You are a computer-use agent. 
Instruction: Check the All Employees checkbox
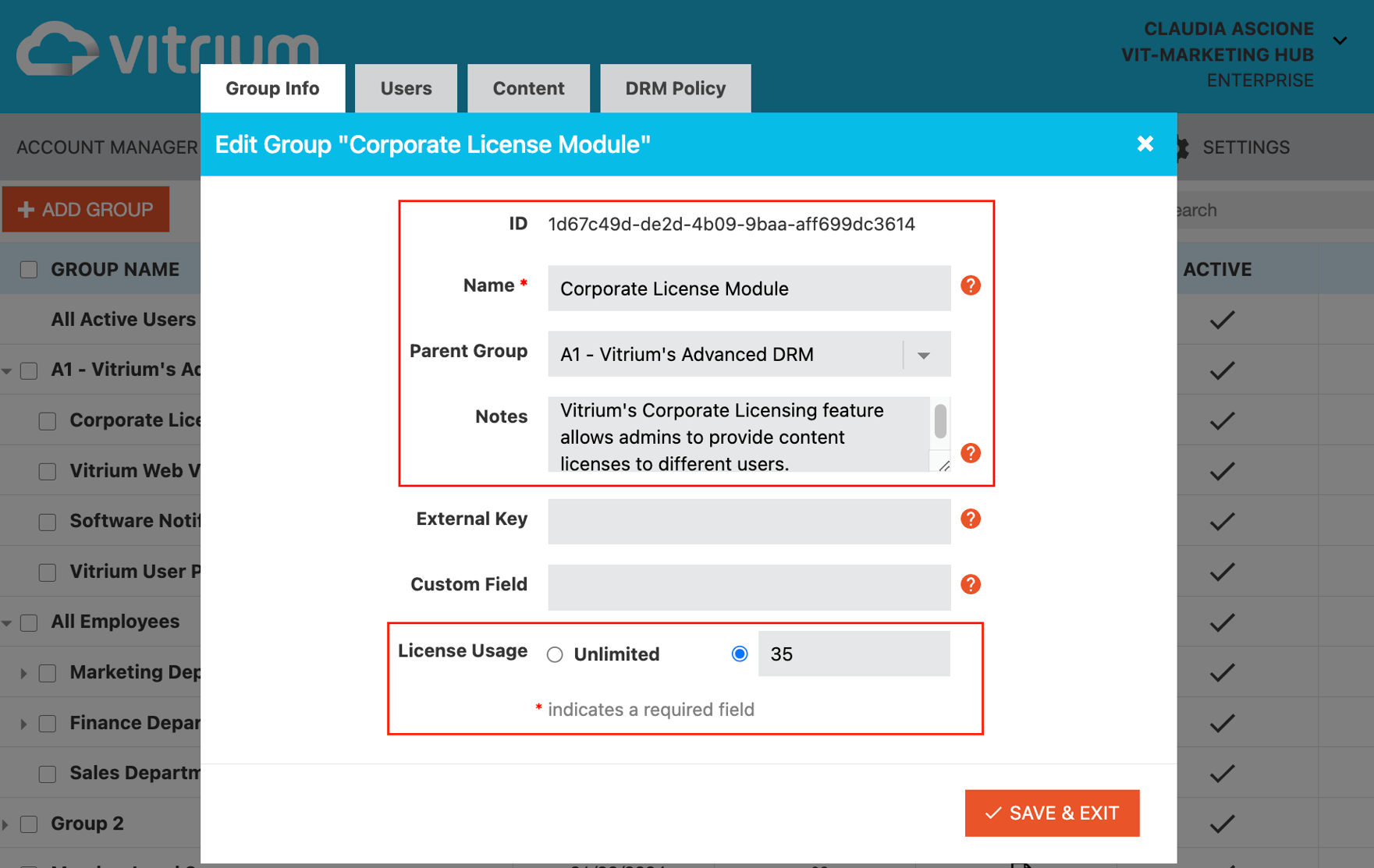tap(29, 622)
